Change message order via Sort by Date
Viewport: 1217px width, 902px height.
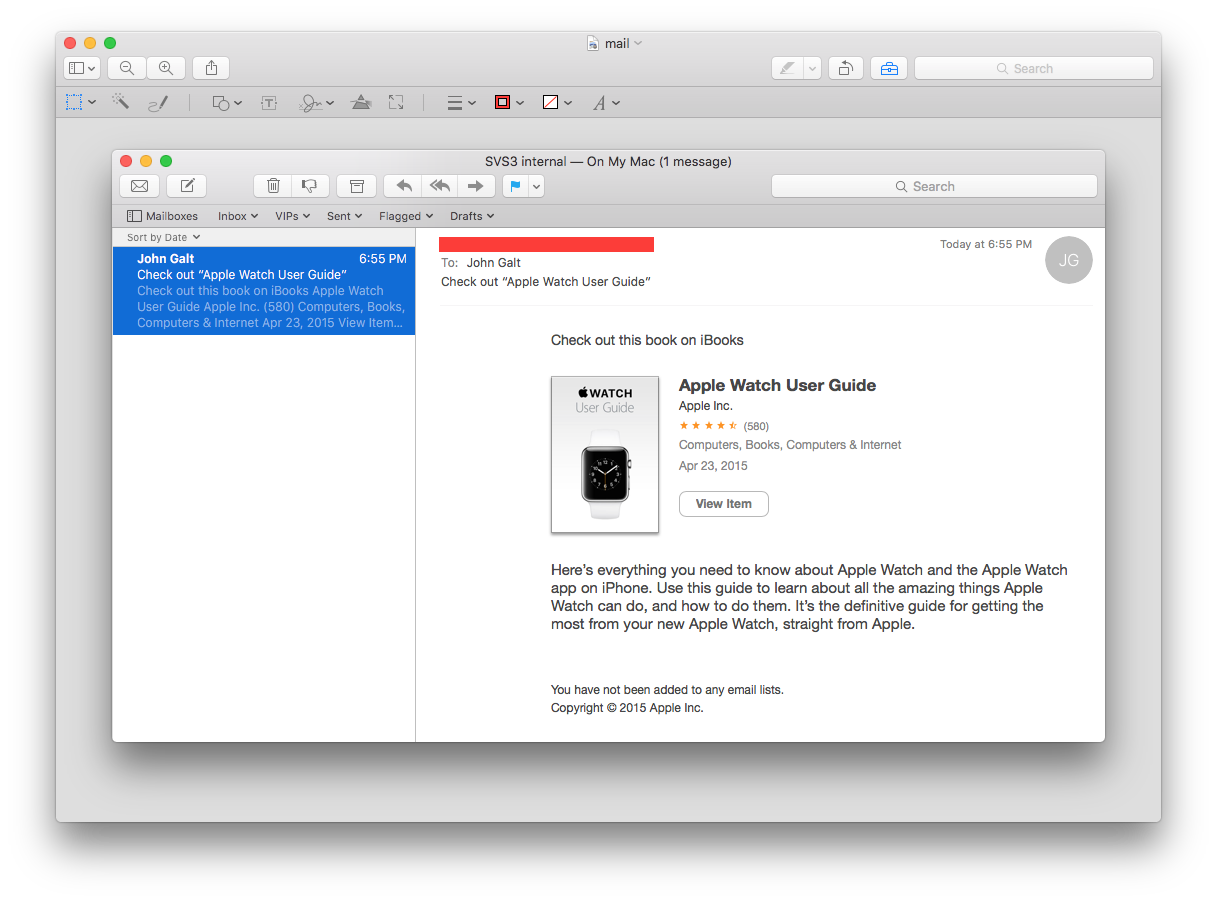(163, 237)
